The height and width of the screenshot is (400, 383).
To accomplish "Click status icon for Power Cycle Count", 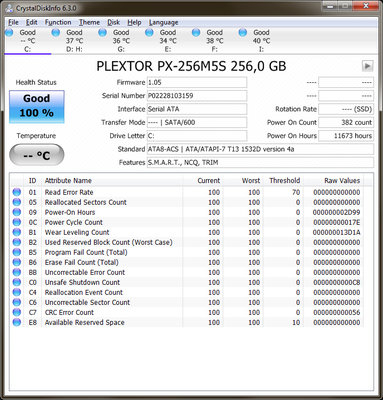I will tap(17, 222).
